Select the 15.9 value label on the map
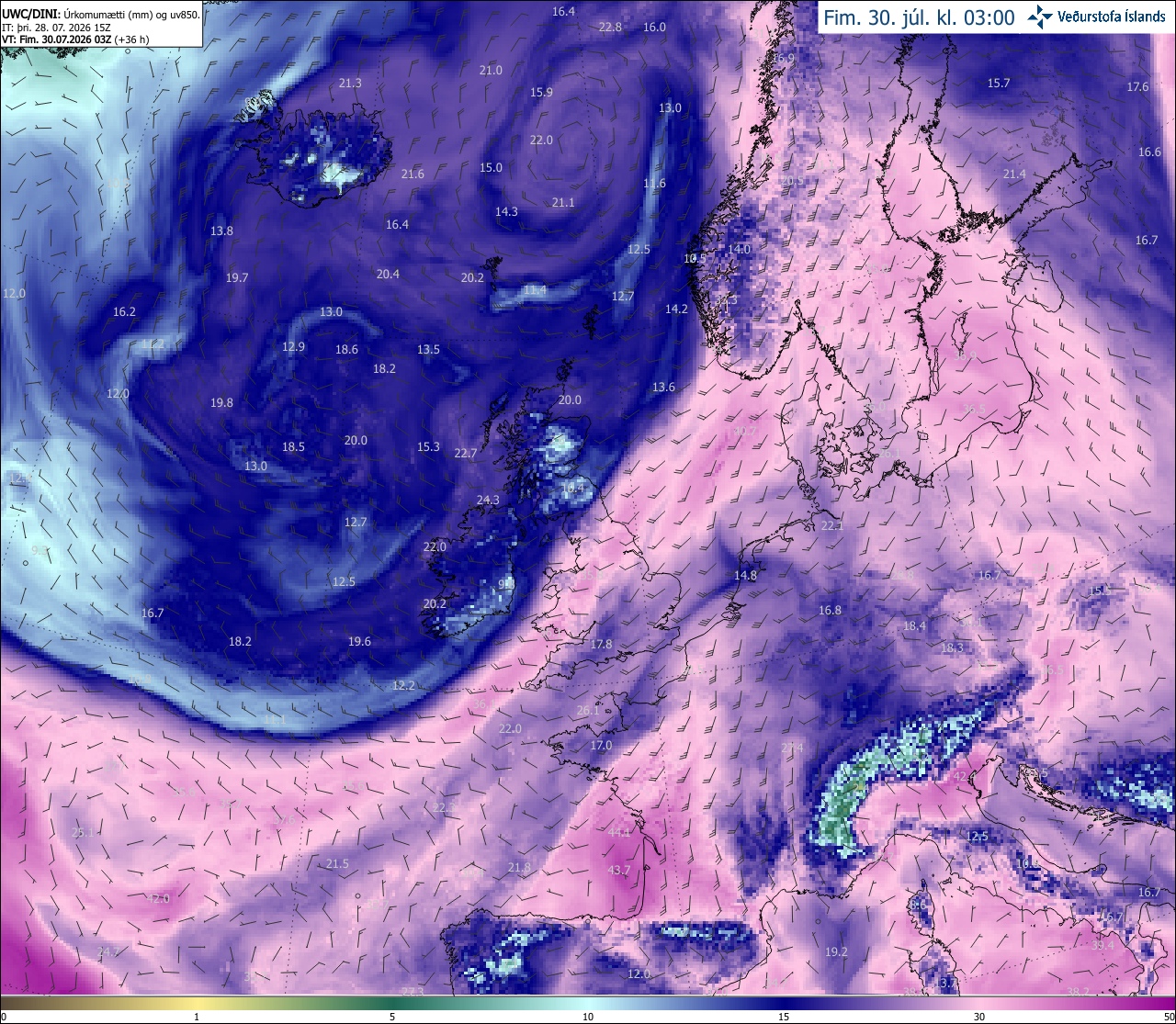Viewport: 1176px width, 1024px height. tap(541, 92)
